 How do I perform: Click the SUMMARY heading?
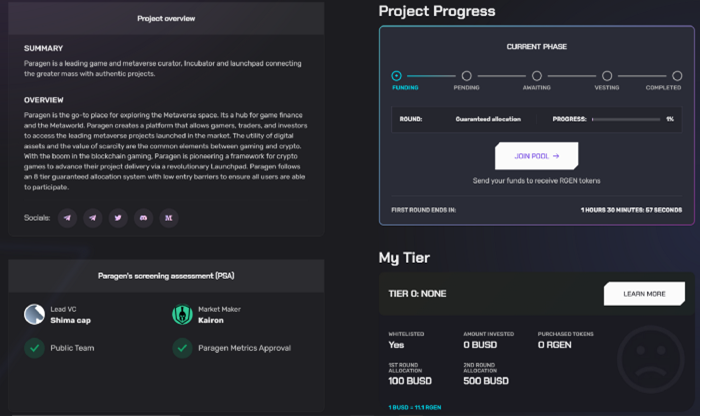pyautogui.click(x=43, y=48)
